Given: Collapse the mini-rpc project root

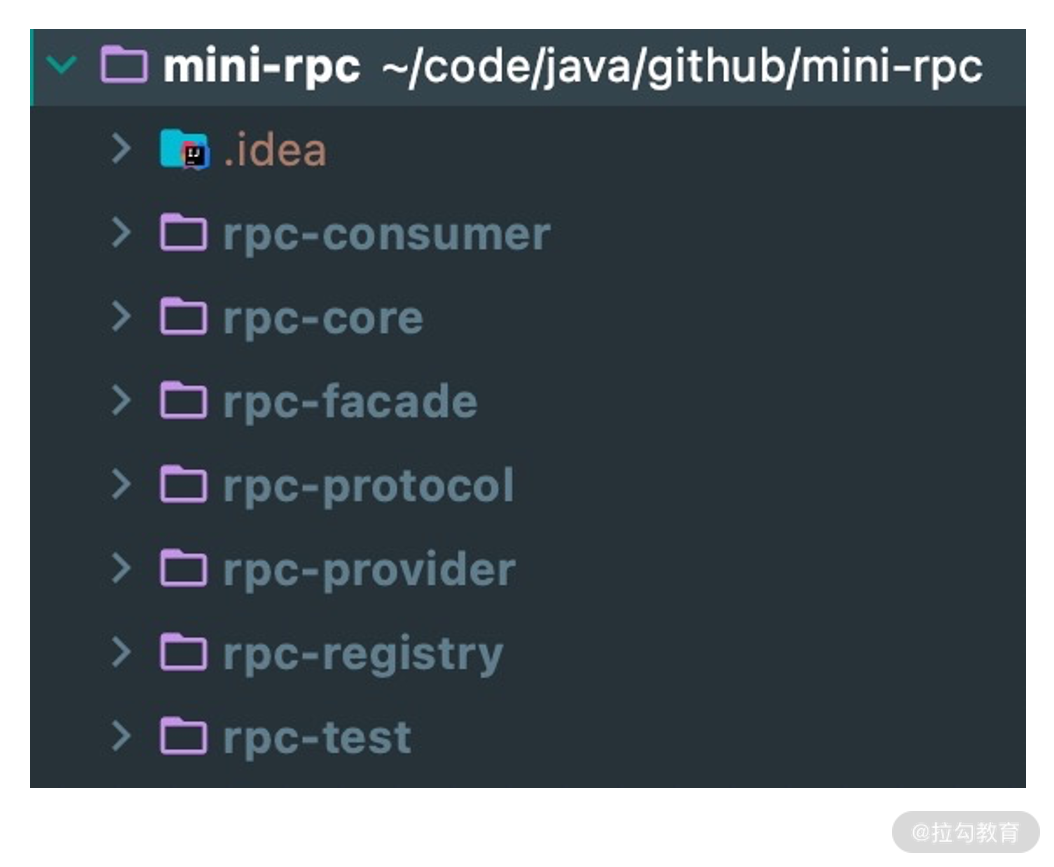Looking at the screenshot, I should pyautogui.click(x=63, y=67).
